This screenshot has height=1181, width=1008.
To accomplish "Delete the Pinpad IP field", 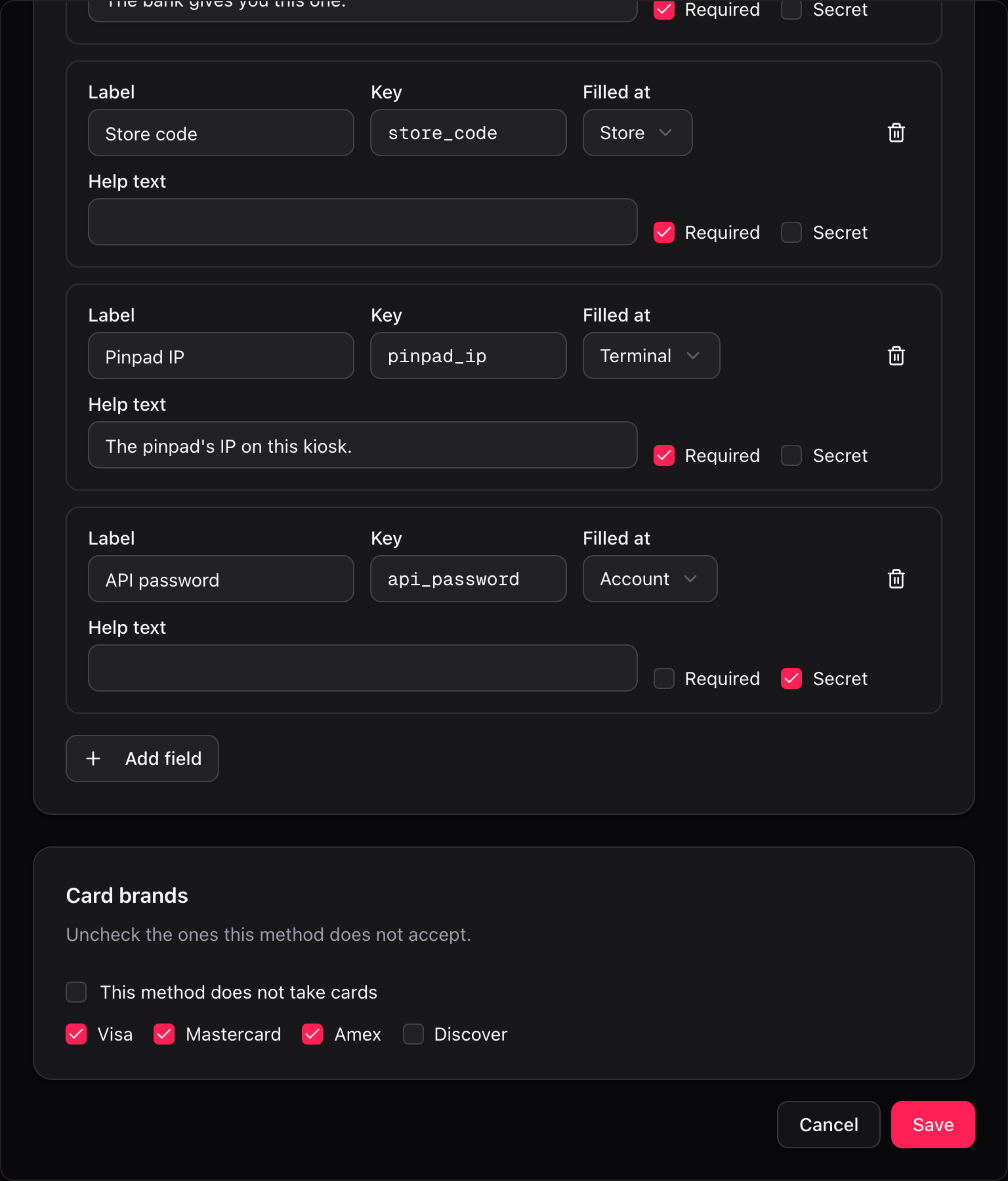I will (x=896, y=356).
